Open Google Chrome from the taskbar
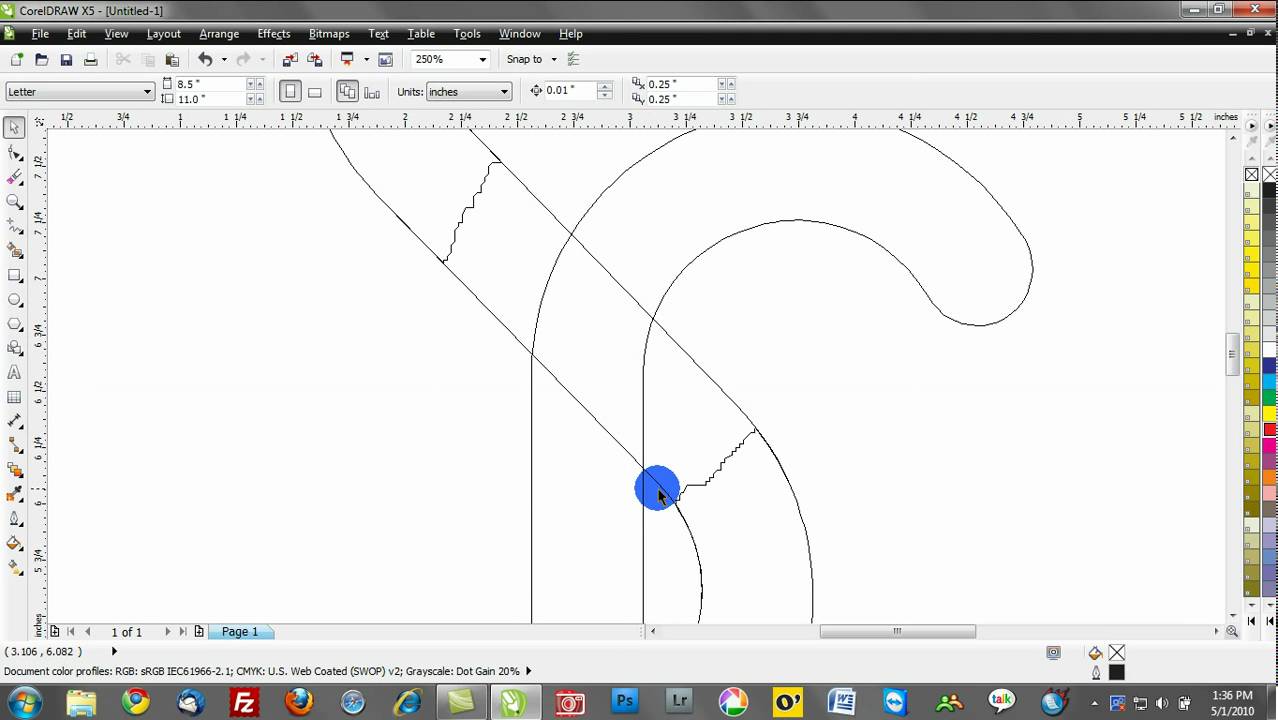 136,702
